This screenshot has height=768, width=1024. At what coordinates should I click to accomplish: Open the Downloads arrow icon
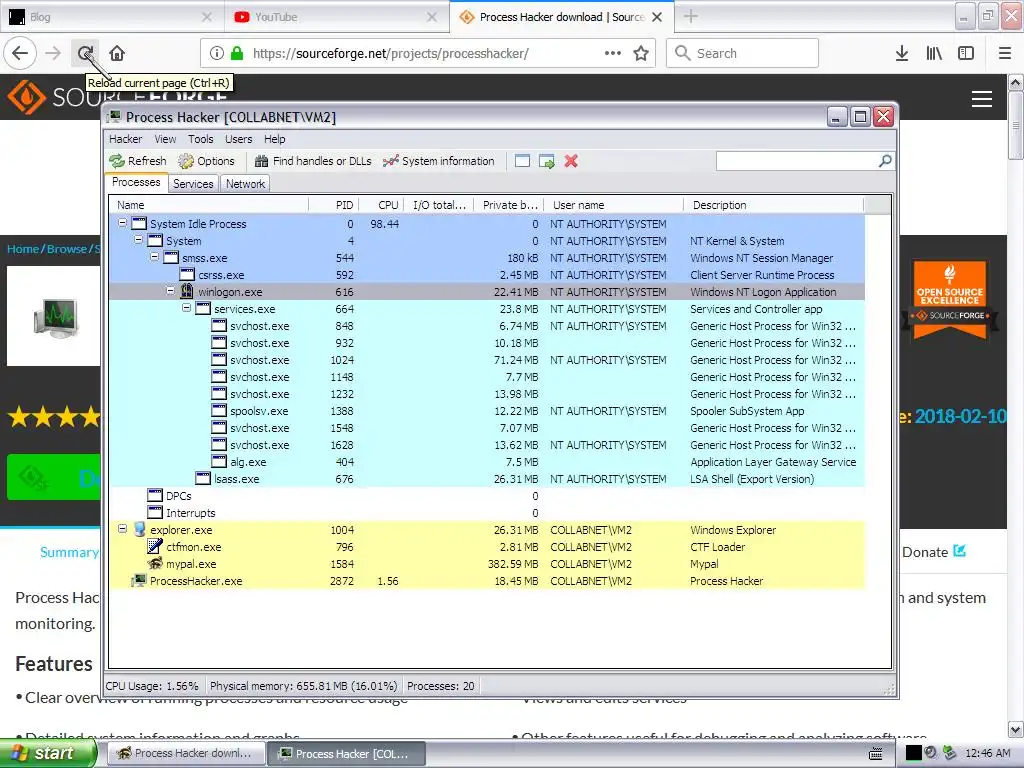pos(902,53)
